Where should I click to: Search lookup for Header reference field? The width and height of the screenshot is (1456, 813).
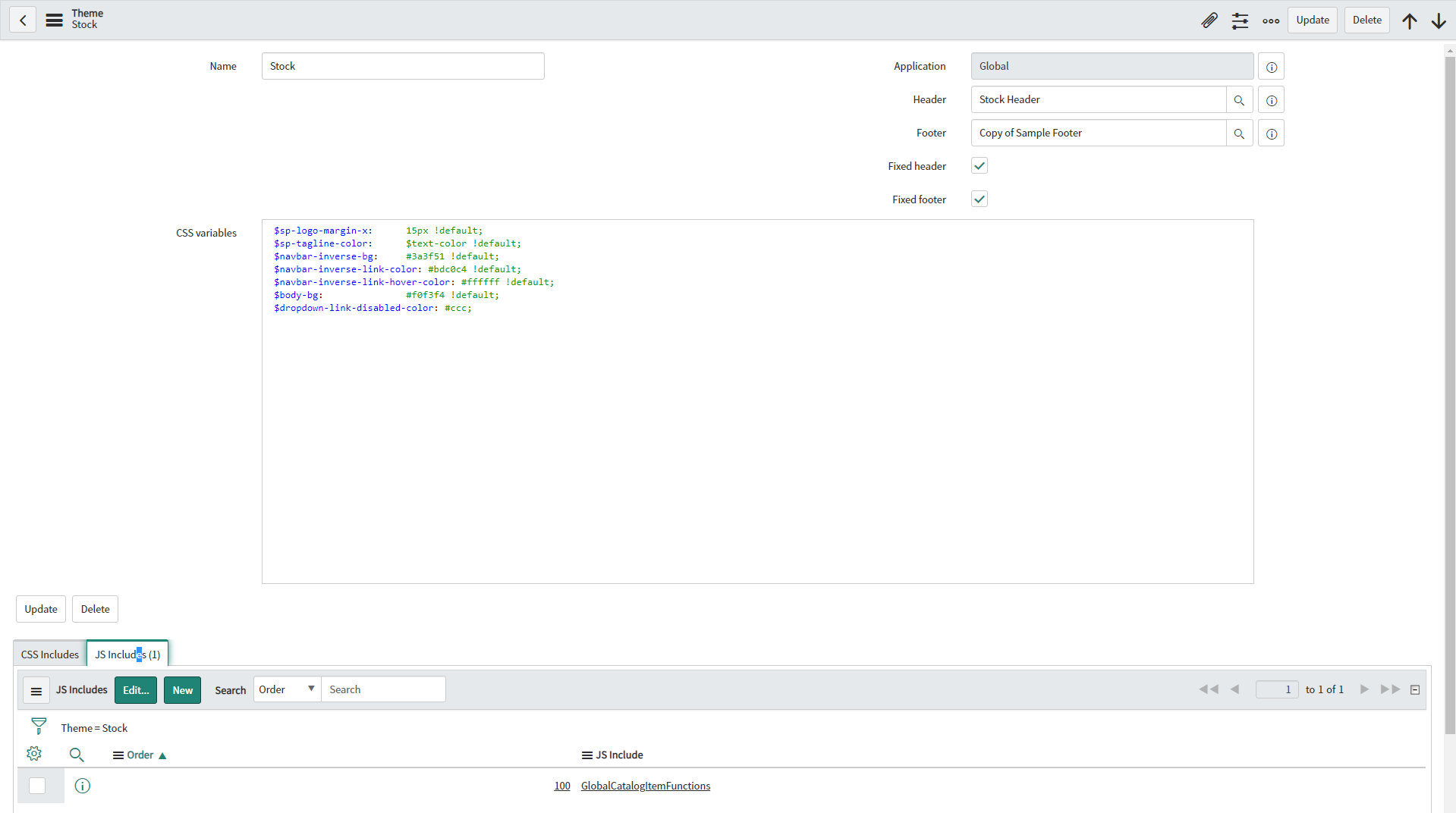coord(1240,100)
